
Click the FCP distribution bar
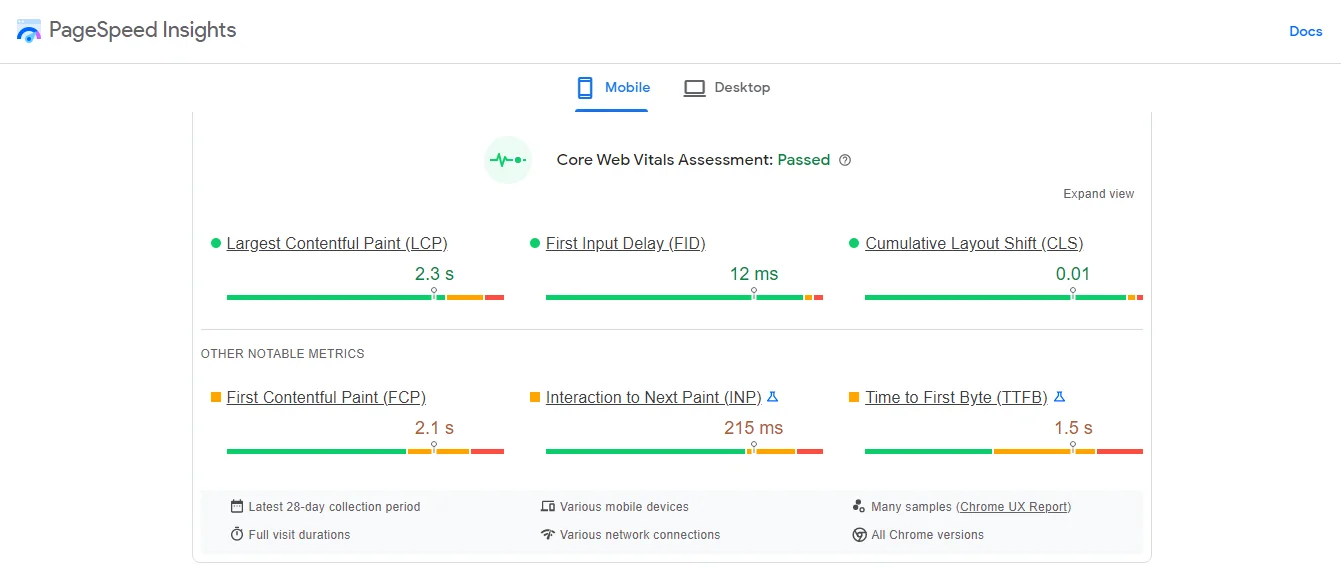pyautogui.click(x=365, y=451)
